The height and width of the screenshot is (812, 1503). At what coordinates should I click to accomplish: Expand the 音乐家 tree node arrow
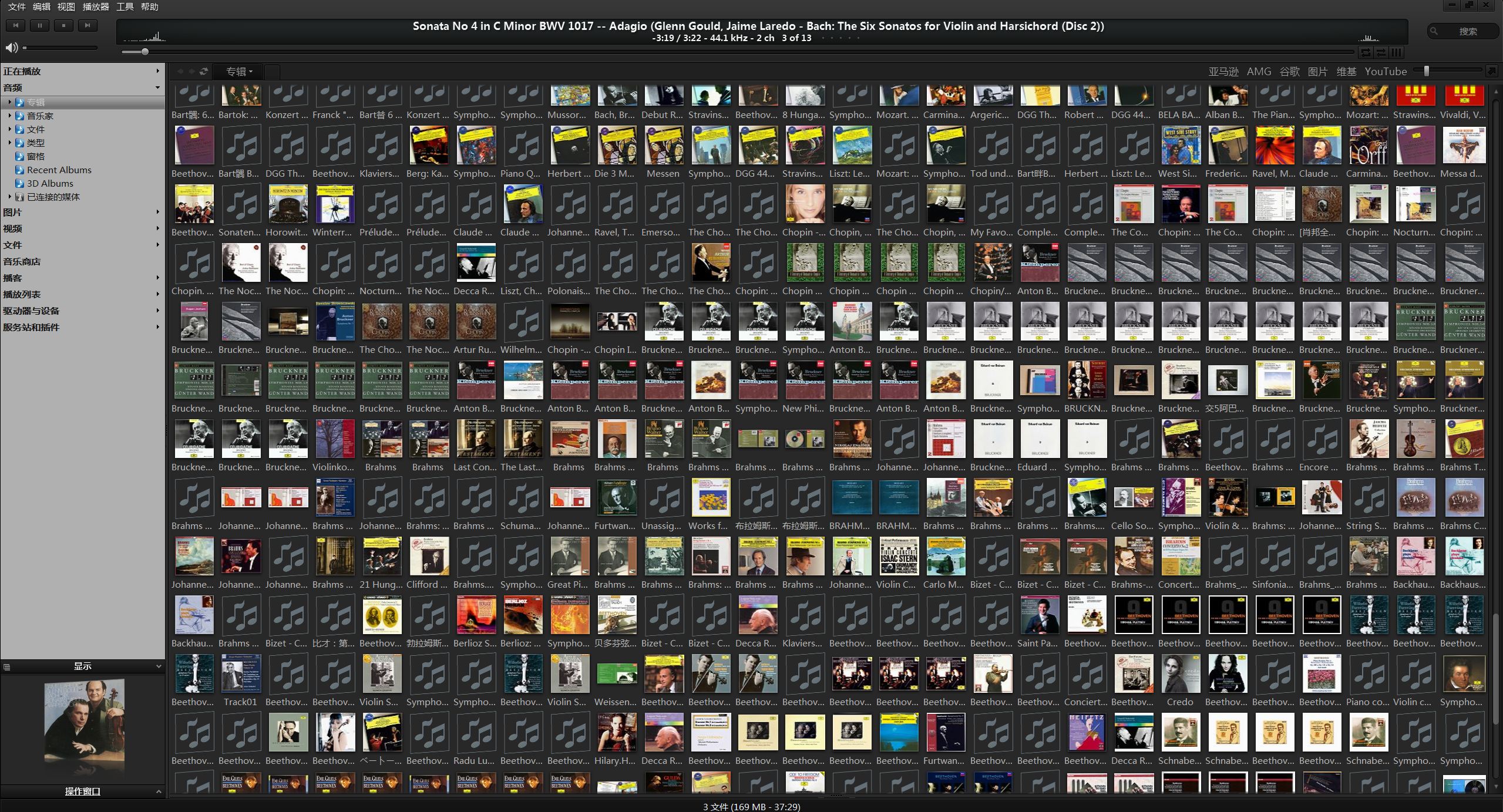(9, 116)
